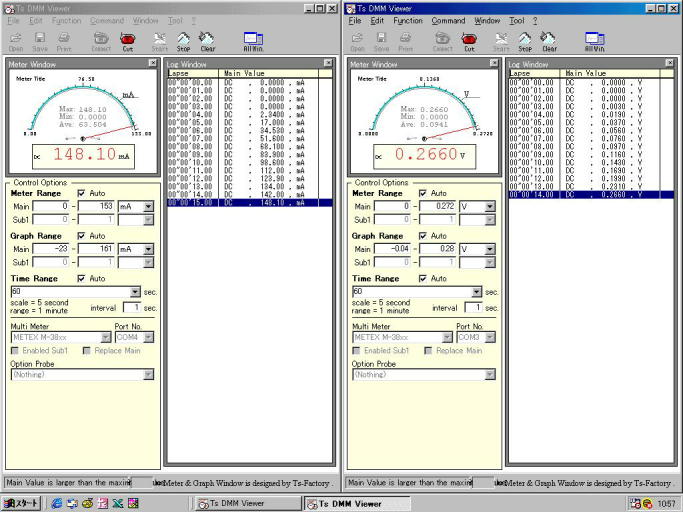Toggle Graph Range Auto checkbox in right viewer
Image resolution: width=683 pixels, height=512 pixels.
click(423, 236)
